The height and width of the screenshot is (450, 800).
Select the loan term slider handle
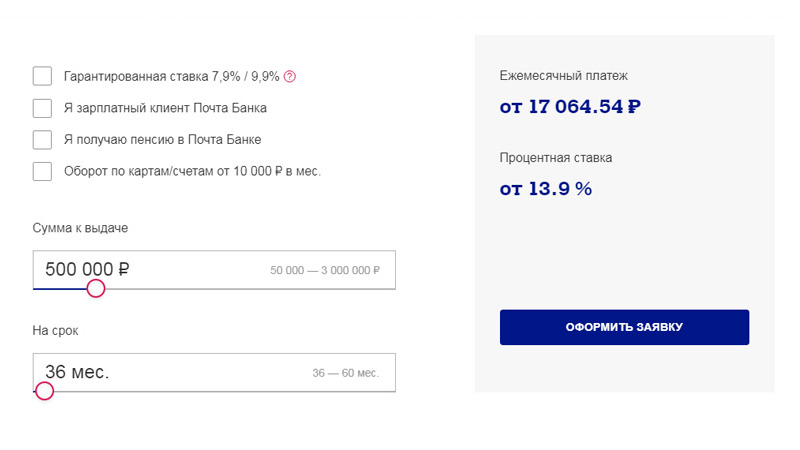(x=44, y=391)
